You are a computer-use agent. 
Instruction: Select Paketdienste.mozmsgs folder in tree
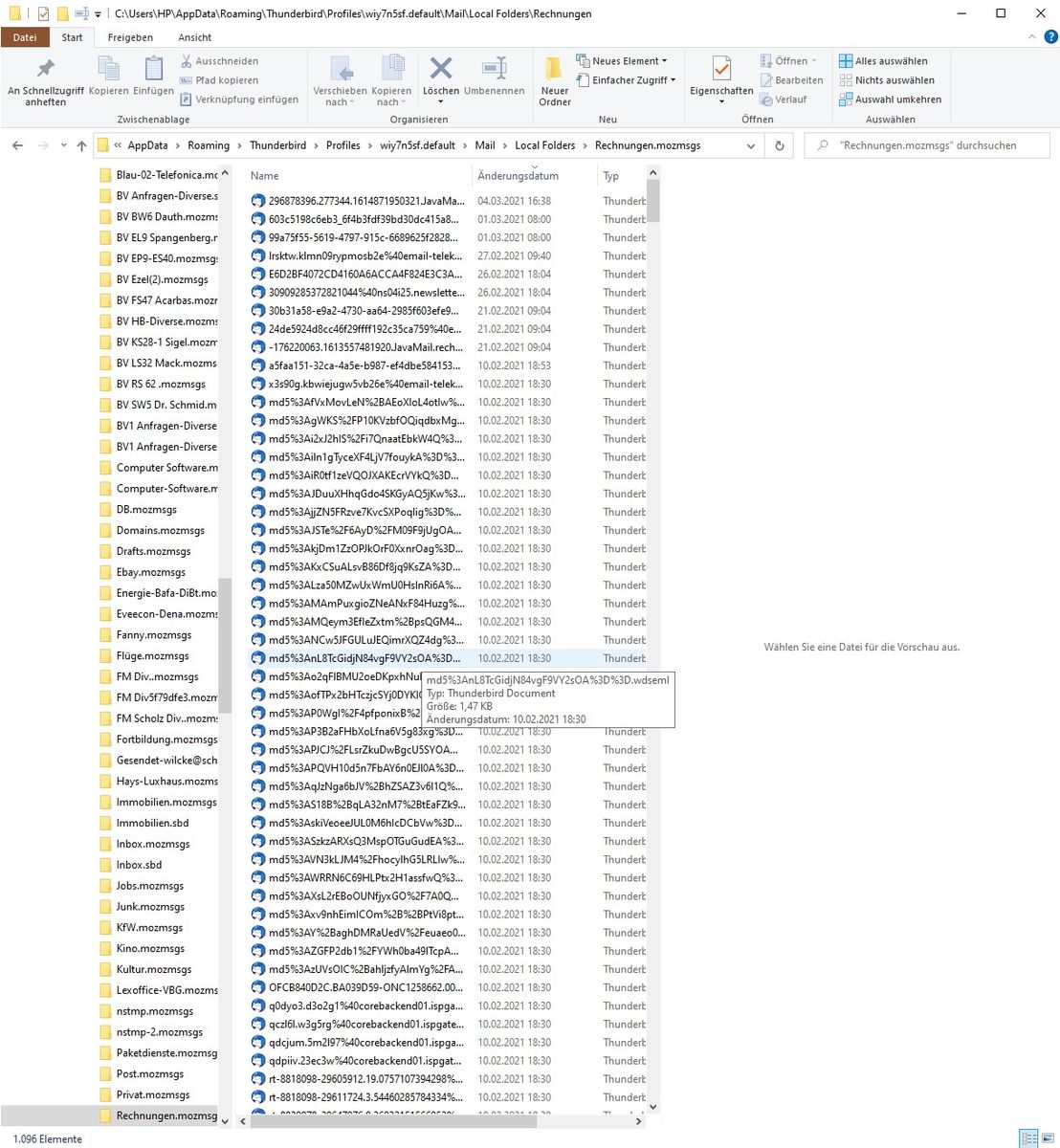(x=158, y=1053)
